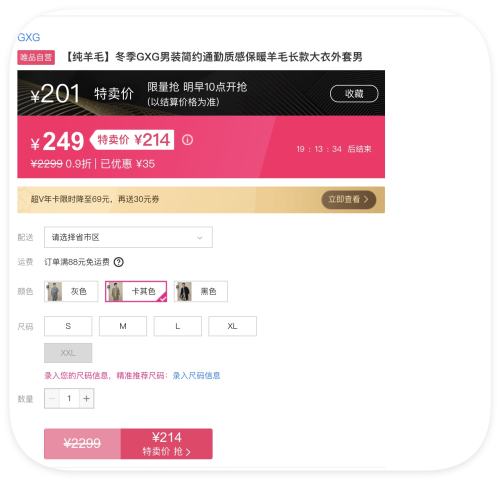The image size is (500, 480).
Task: Click the quantity input field
Action: pos(69,398)
